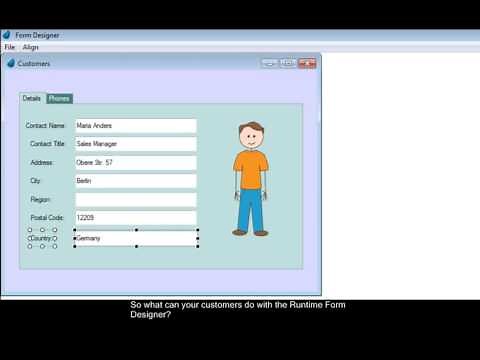Click the Contact Name label
Screen dimensions: 480x360
point(45,126)
